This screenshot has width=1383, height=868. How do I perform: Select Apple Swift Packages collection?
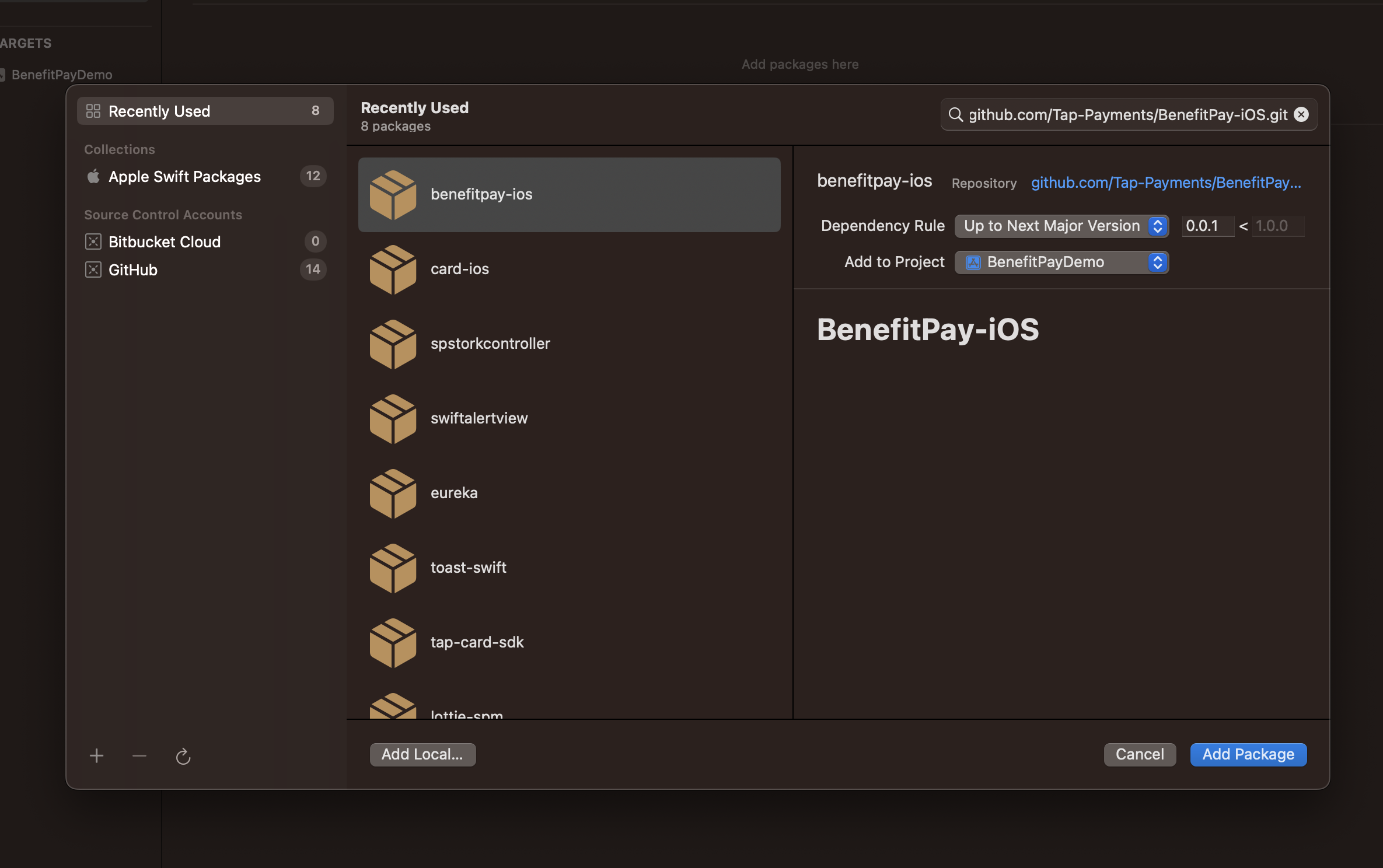click(205, 176)
